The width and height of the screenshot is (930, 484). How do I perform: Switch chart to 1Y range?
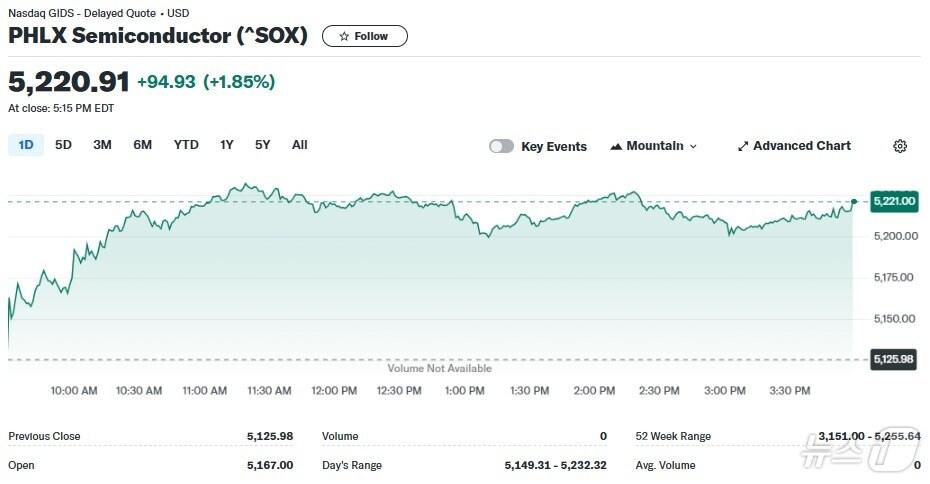[227, 145]
